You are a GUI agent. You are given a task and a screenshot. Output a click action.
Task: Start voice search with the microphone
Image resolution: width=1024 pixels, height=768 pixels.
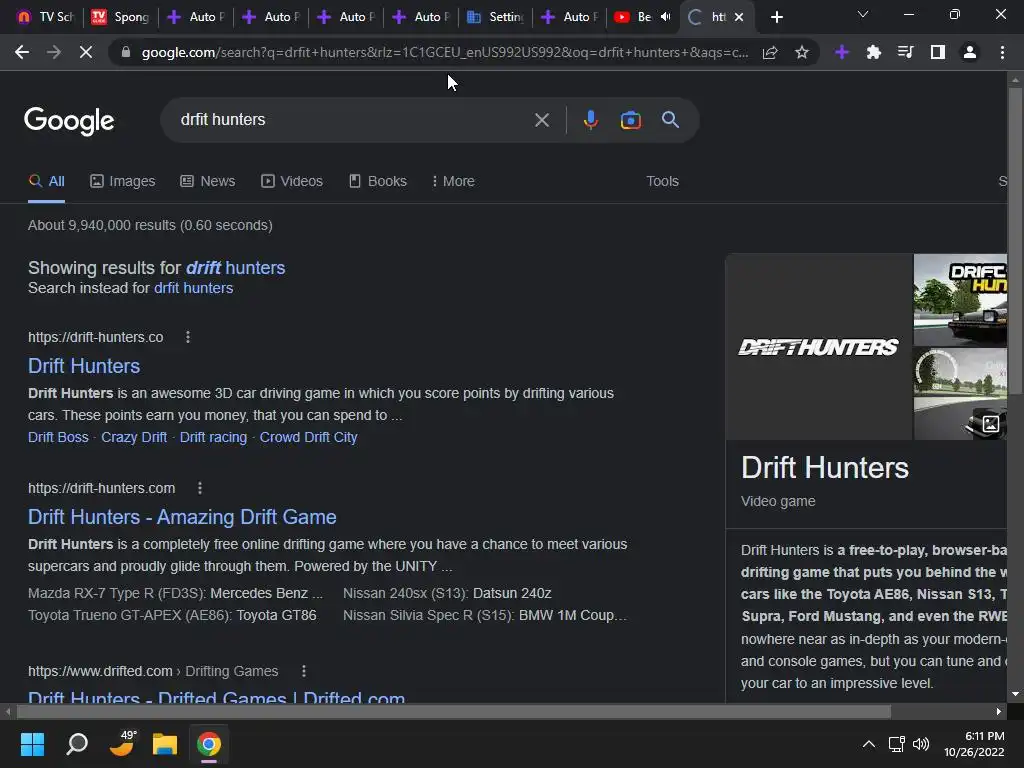(590, 120)
